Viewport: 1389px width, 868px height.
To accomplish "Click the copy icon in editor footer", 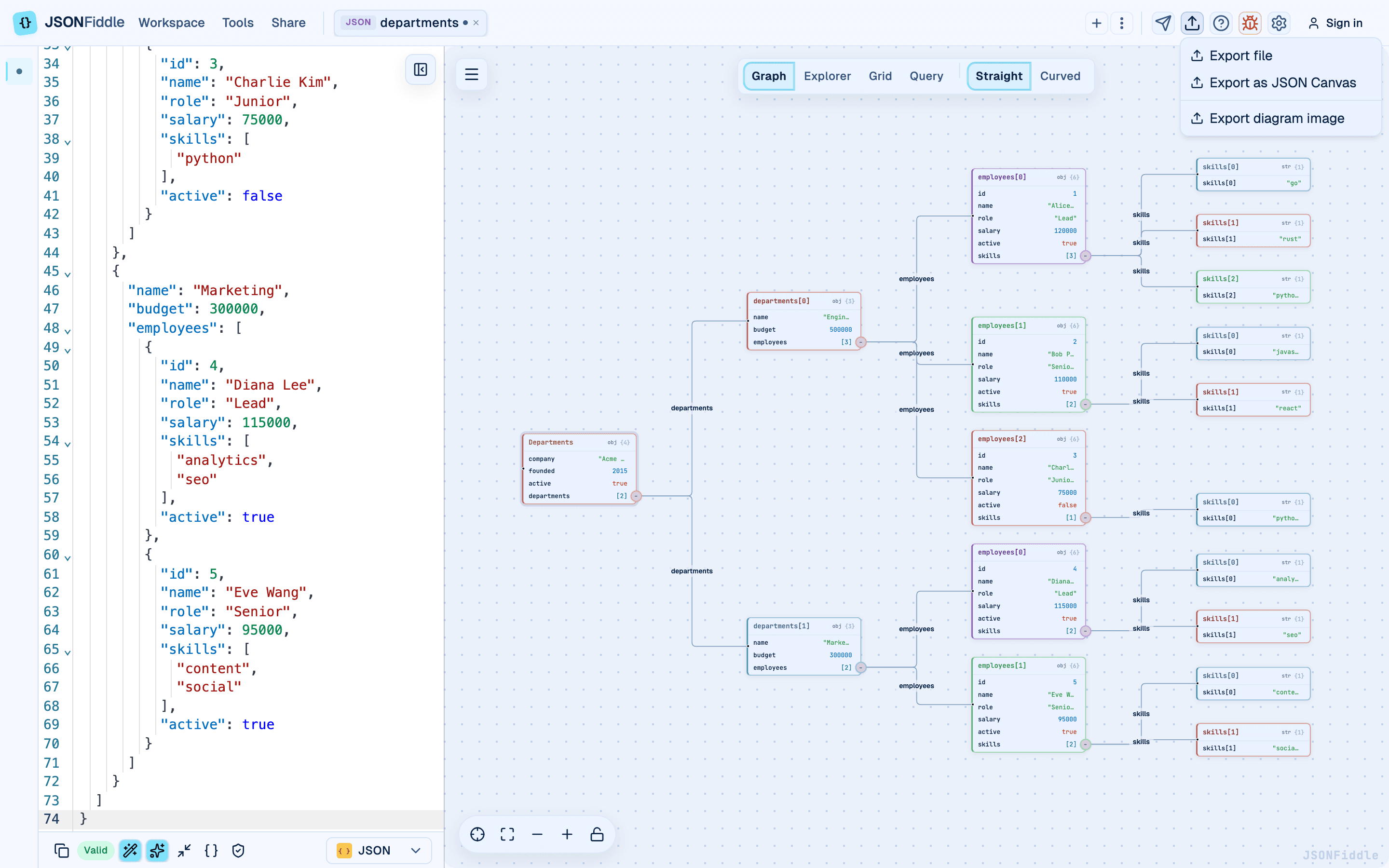I will coord(61,850).
